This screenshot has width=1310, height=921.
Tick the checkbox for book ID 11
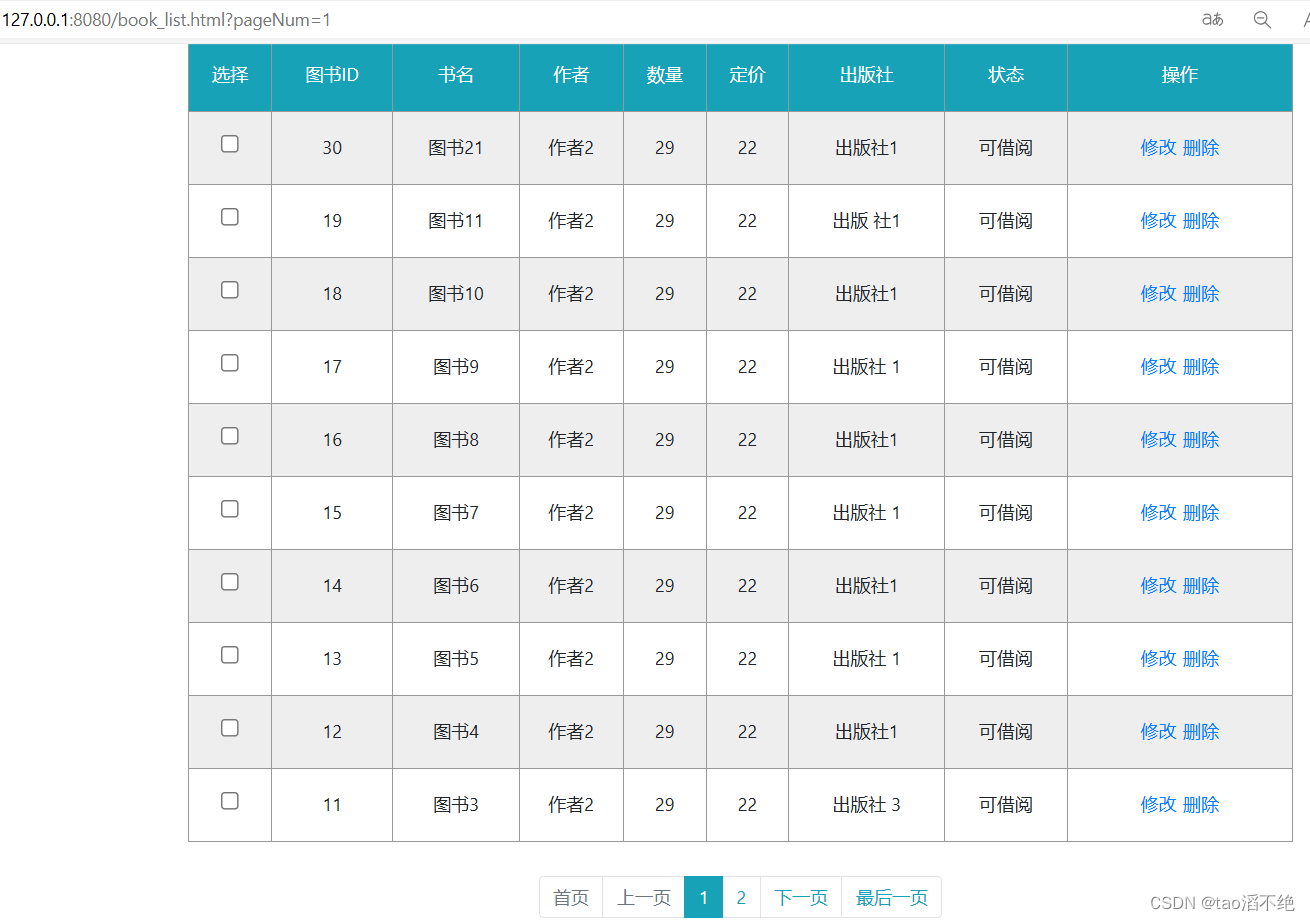click(x=230, y=801)
